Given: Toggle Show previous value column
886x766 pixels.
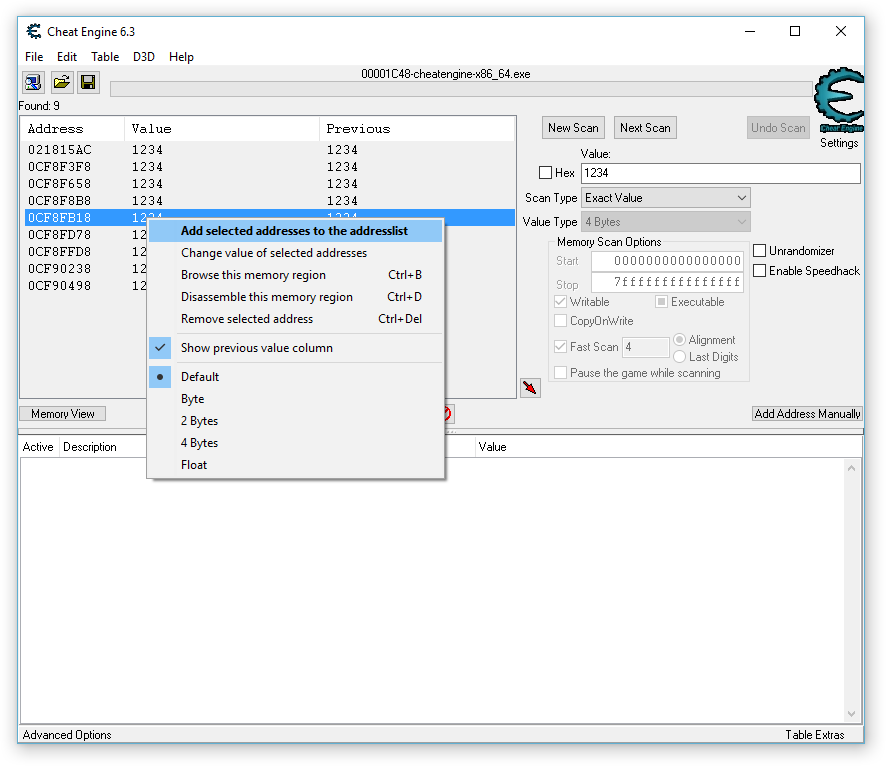Looking at the screenshot, I should 295,347.
